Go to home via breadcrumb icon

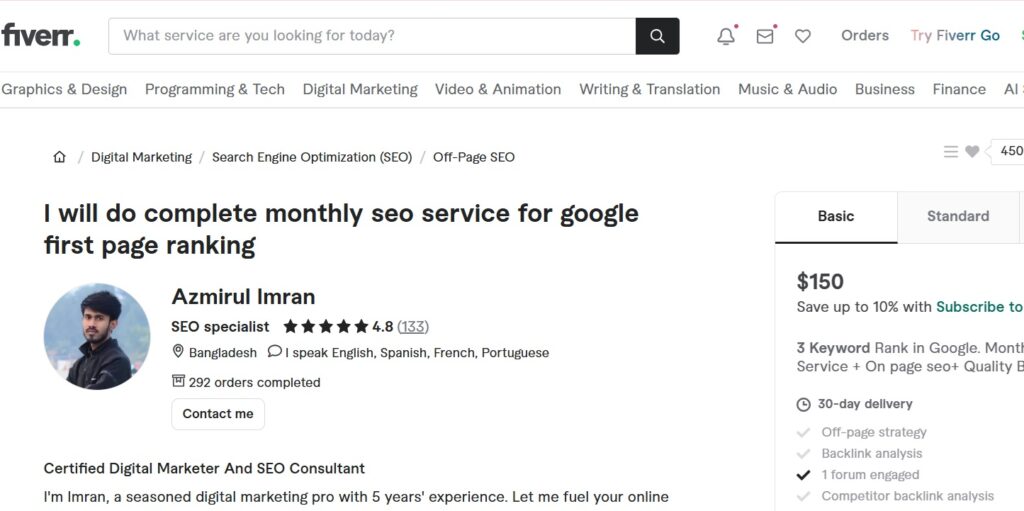(x=59, y=157)
